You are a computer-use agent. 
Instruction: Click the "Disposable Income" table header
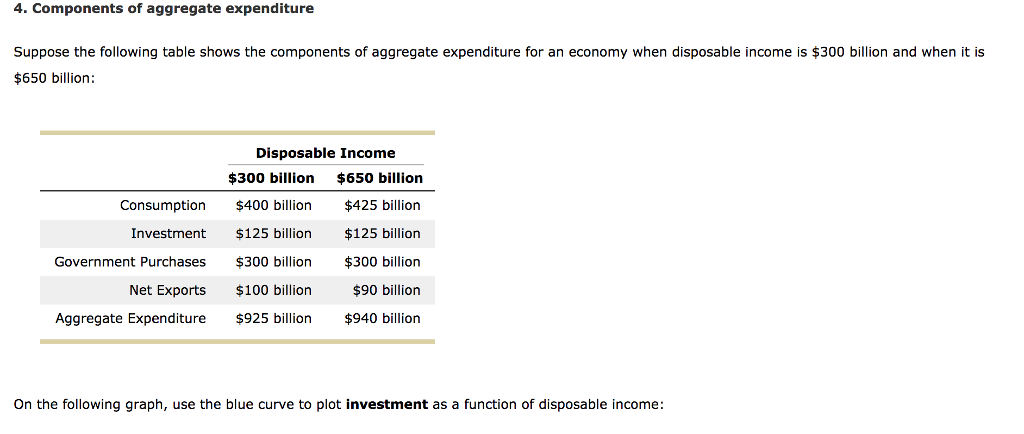(x=325, y=153)
